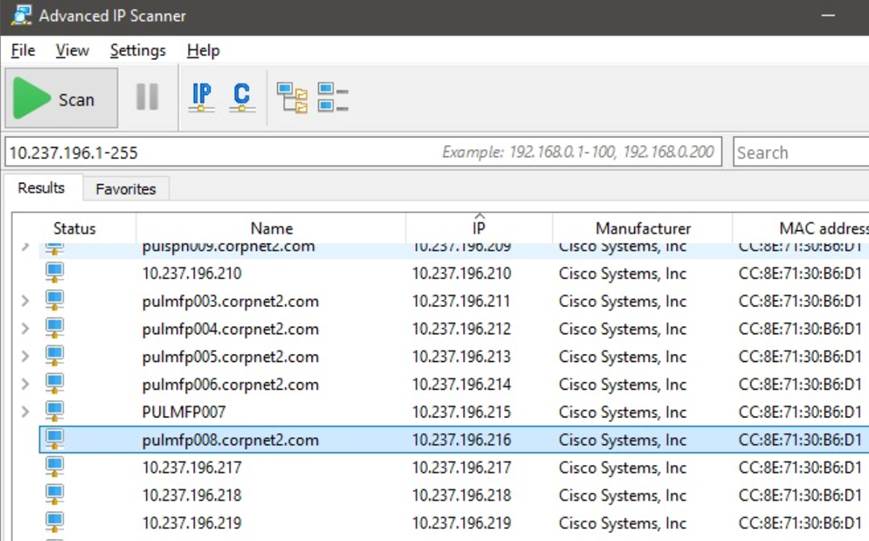Select the pulmfp004.corpnet2.com name
Viewport: 869px width, 541px height.
tap(231, 329)
